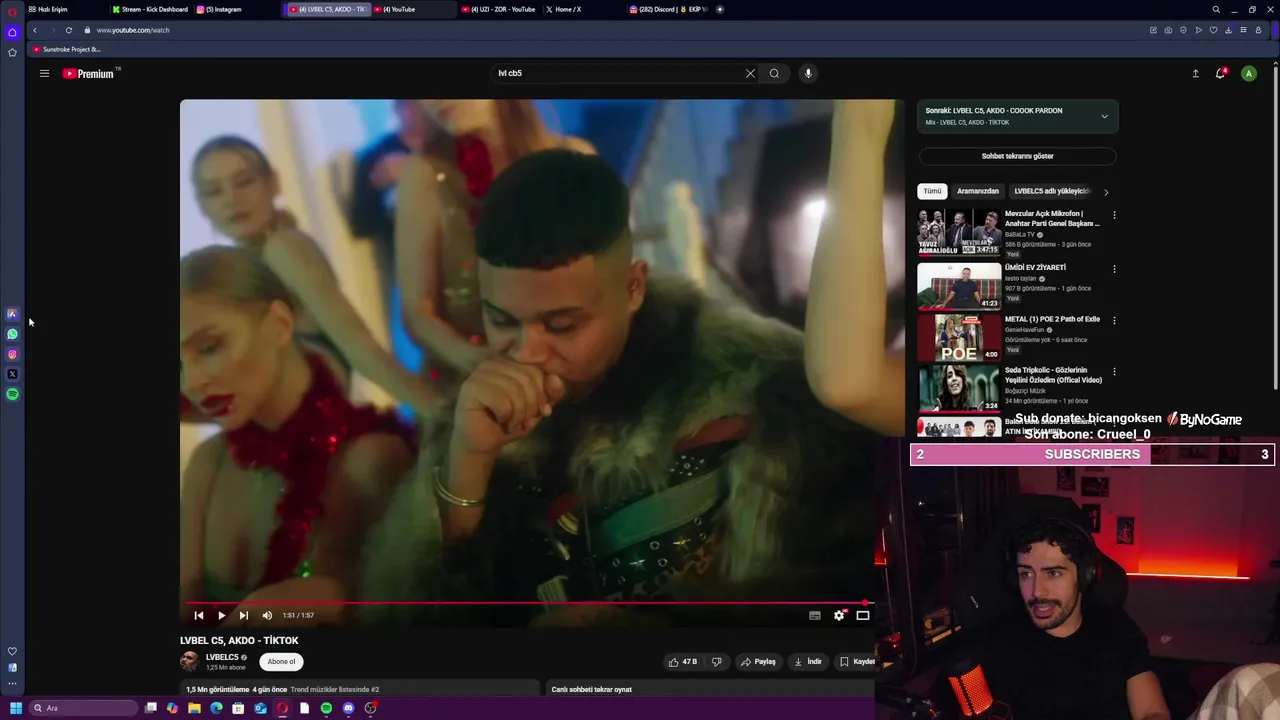Open Instagram in Opera sidebar
Viewport: 1280px width, 720px height.
pyautogui.click(x=12, y=354)
